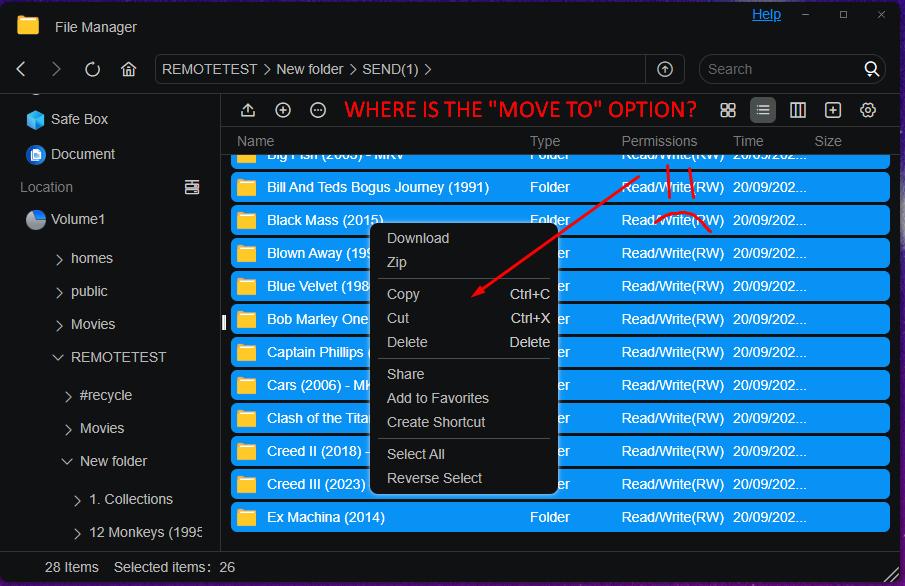Expand Movies under REMOTETEST

pyautogui.click(x=68, y=429)
